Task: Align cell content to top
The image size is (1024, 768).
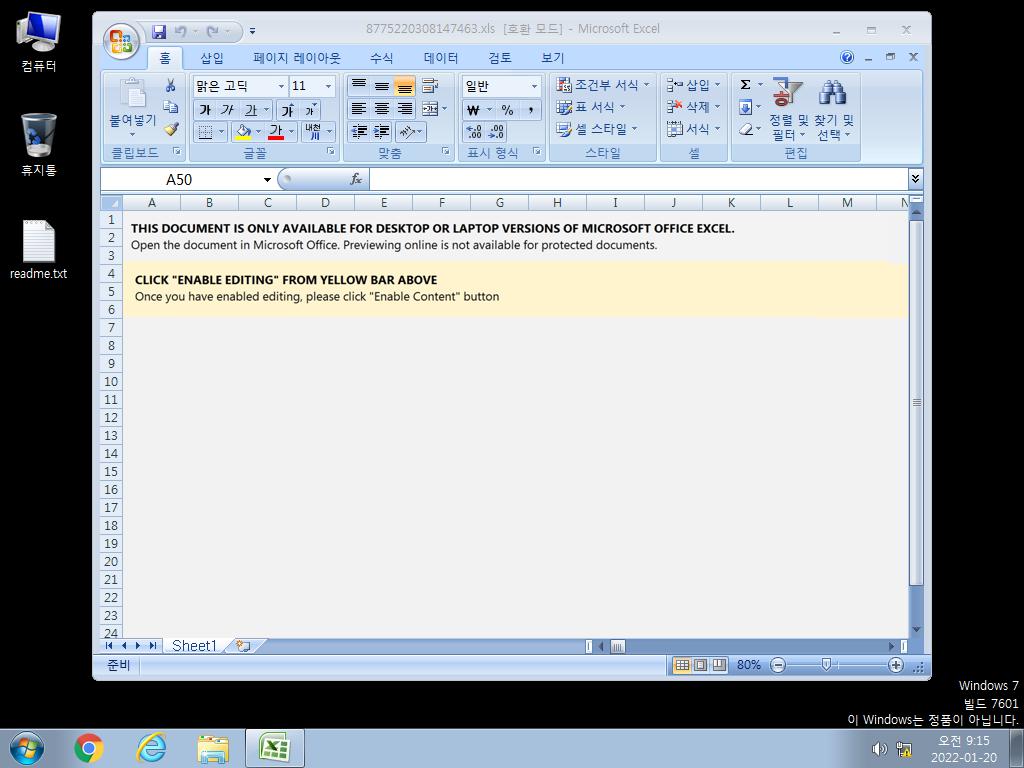Action: [359, 86]
